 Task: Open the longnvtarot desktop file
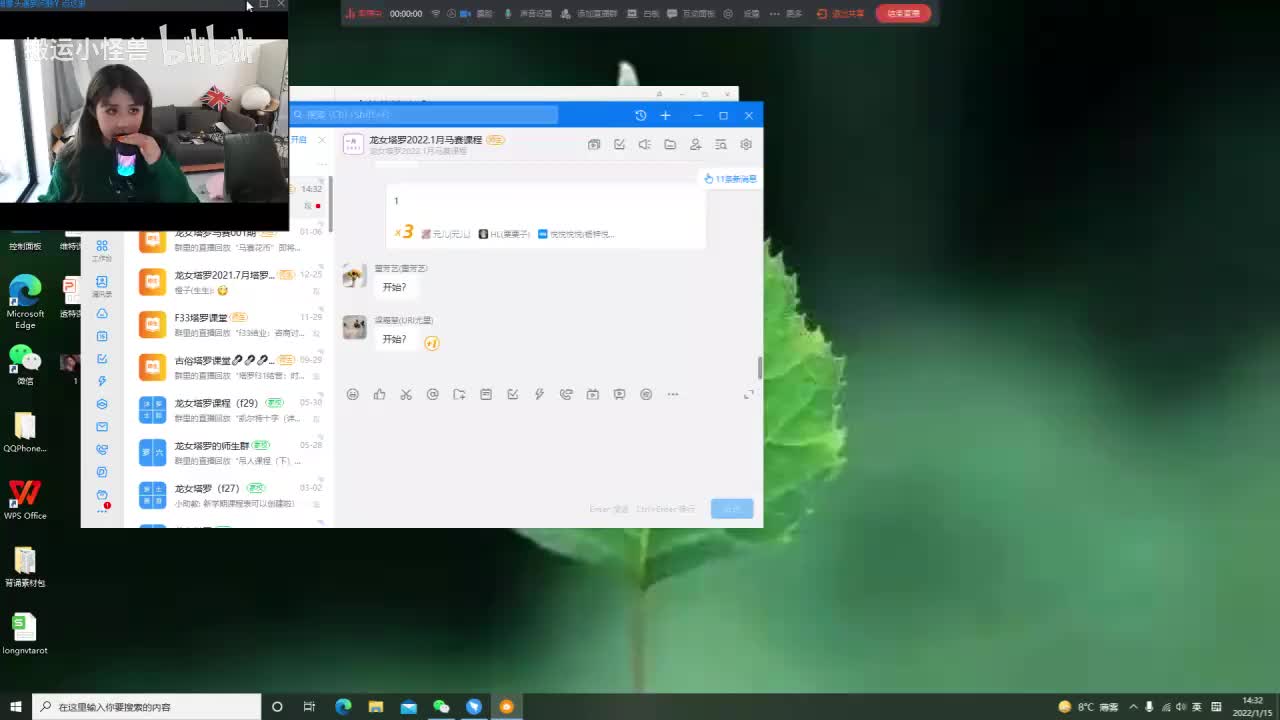click(x=25, y=634)
